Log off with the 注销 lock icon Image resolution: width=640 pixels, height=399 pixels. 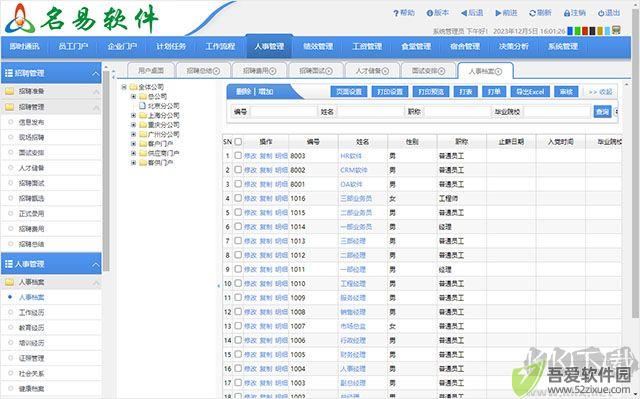(567, 13)
